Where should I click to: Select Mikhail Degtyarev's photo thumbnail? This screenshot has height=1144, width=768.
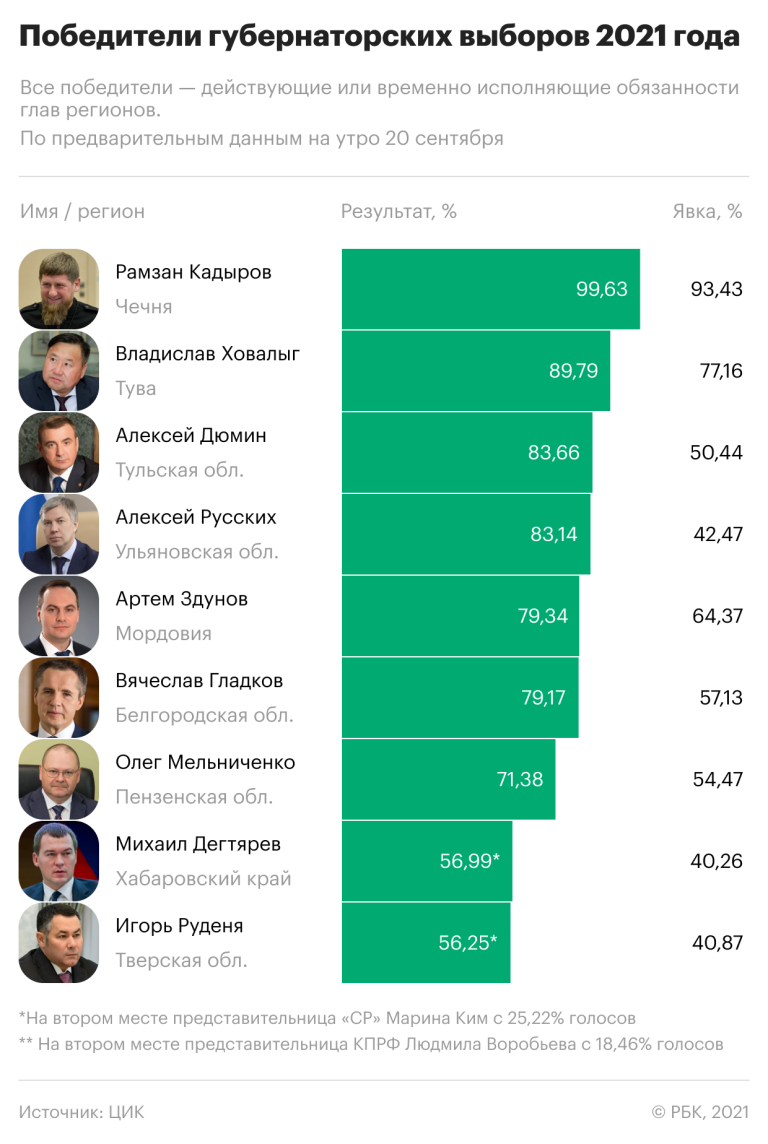[58, 861]
